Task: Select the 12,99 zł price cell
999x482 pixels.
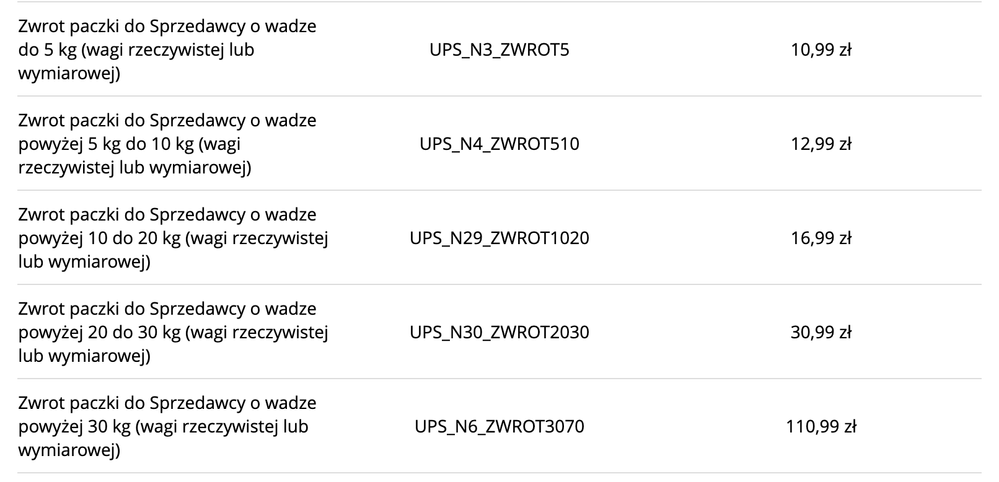Action: click(x=820, y=144)
